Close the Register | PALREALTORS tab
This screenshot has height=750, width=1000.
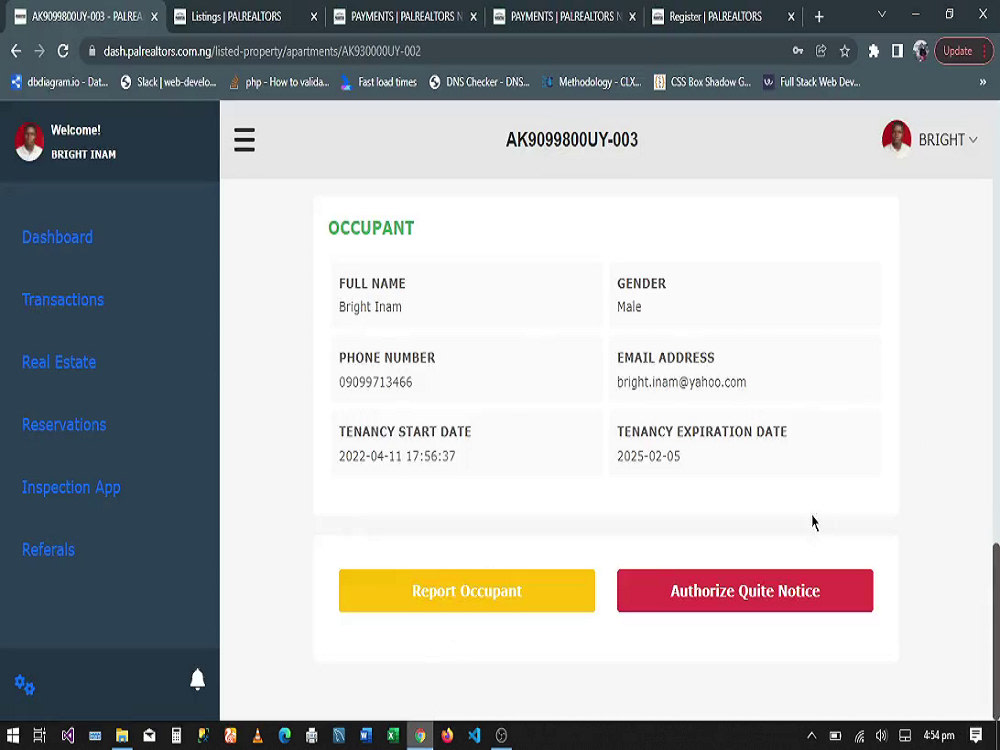click(x=791, y=17)
